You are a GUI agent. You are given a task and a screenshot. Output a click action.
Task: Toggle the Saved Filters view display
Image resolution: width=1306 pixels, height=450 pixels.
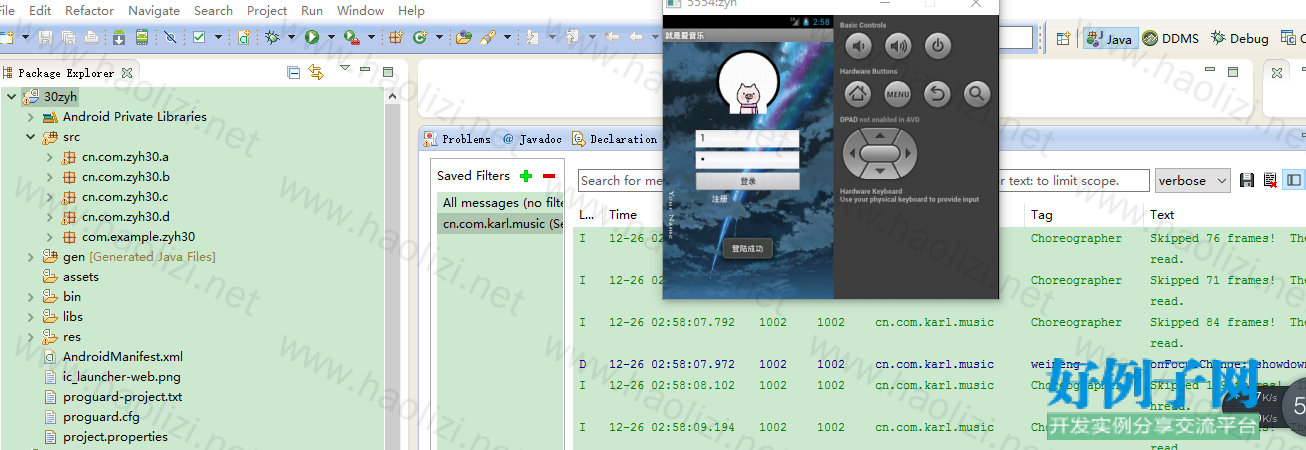tap(1294, 181)
